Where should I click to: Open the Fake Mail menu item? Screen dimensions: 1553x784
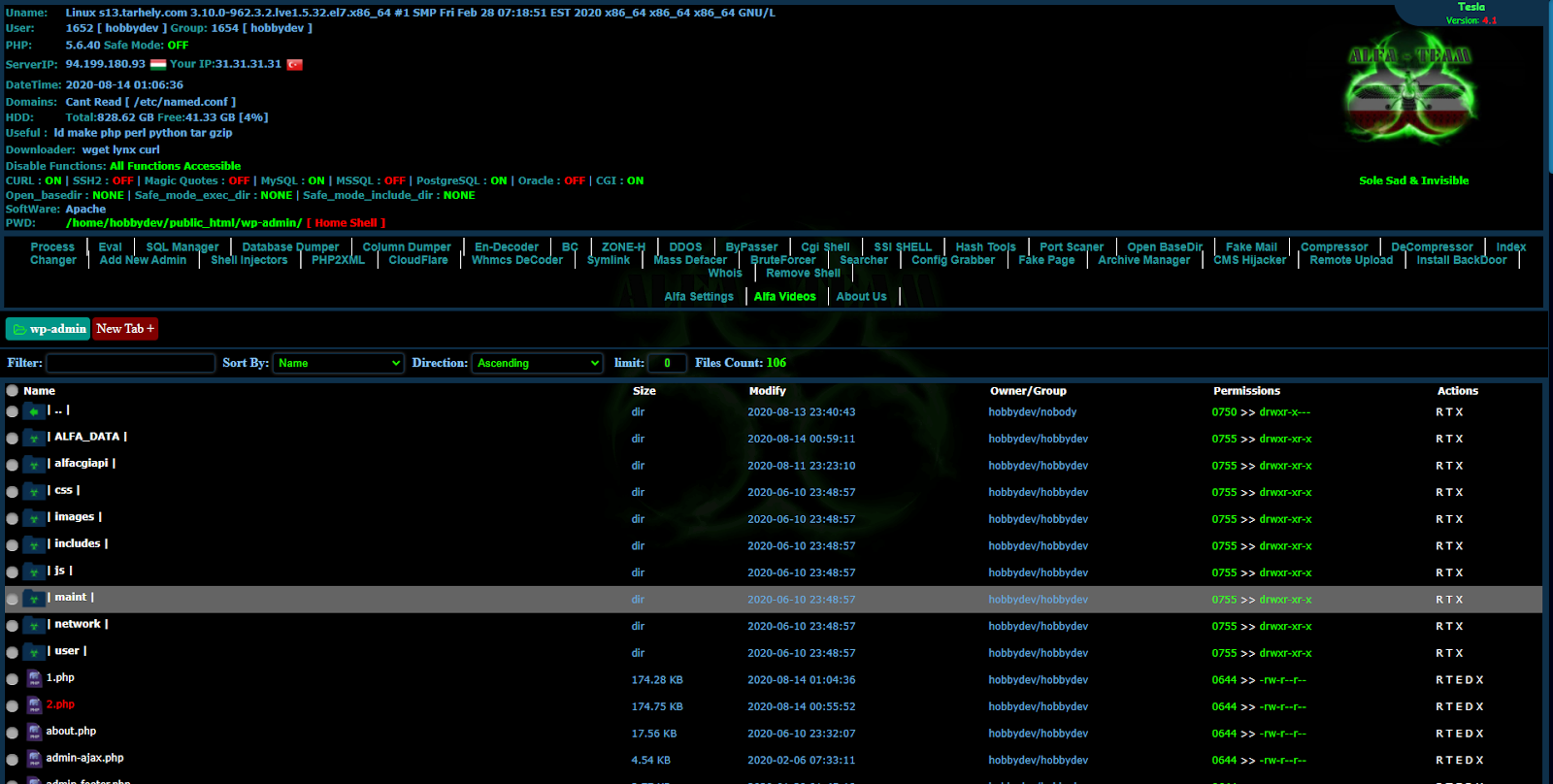pyautogui.click(x=1251, y=247)
